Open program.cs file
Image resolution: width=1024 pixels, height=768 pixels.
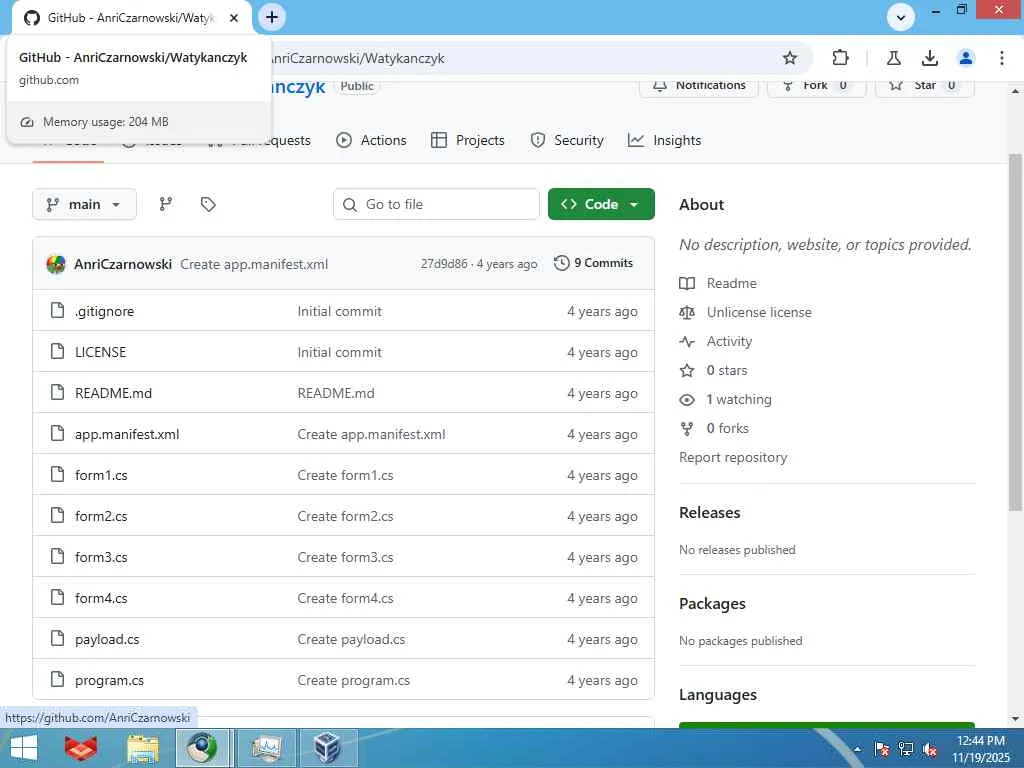click(110, 680)
